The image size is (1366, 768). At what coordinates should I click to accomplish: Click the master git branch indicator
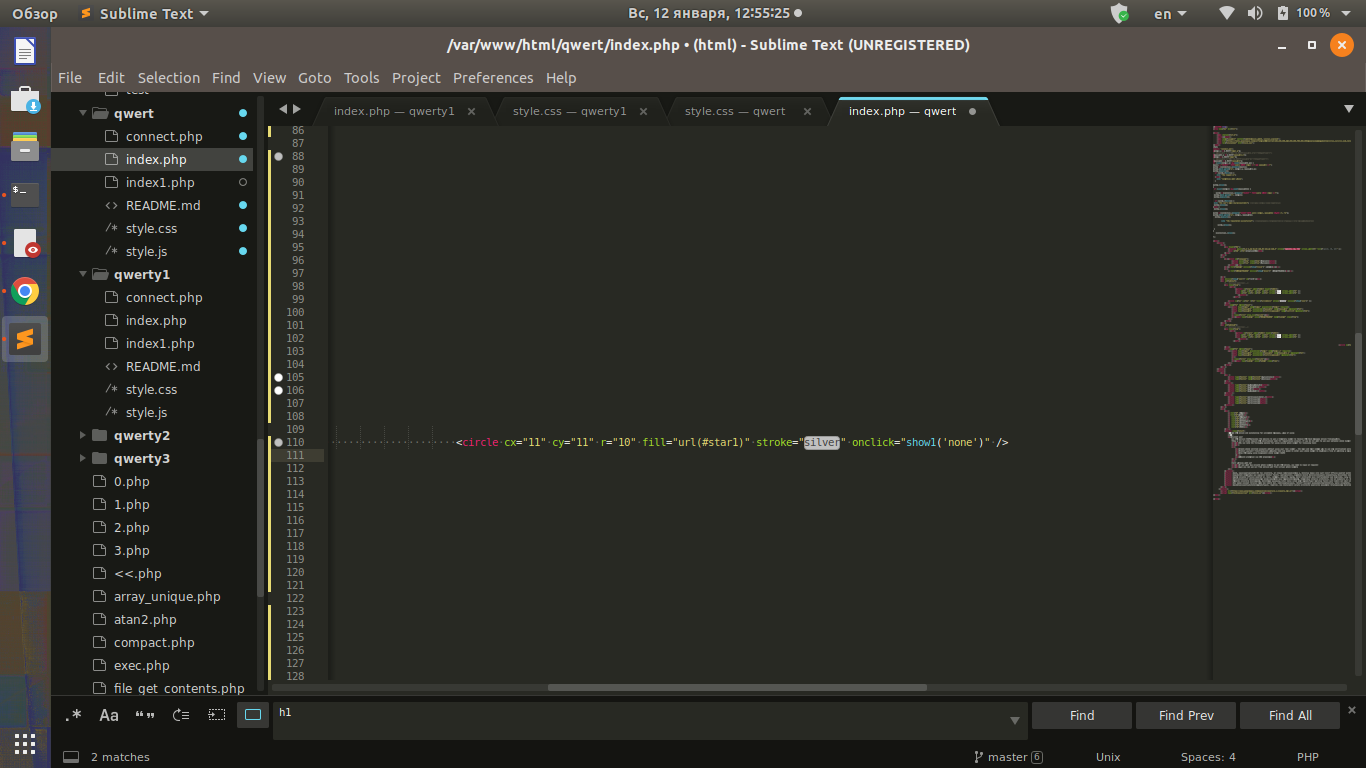1008,757
